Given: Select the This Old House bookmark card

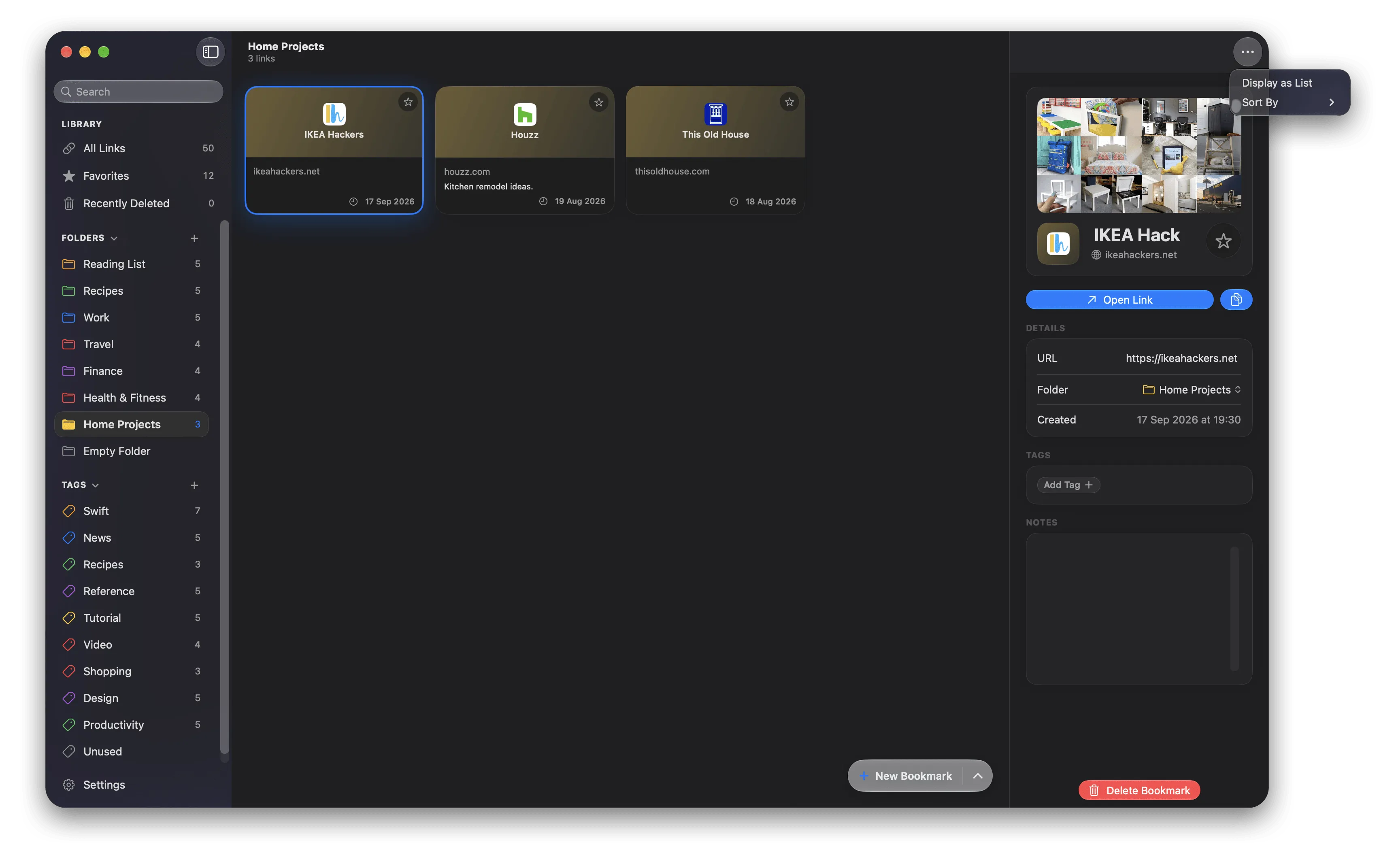Looking at the screenshot, I should (x=715, y=151).
